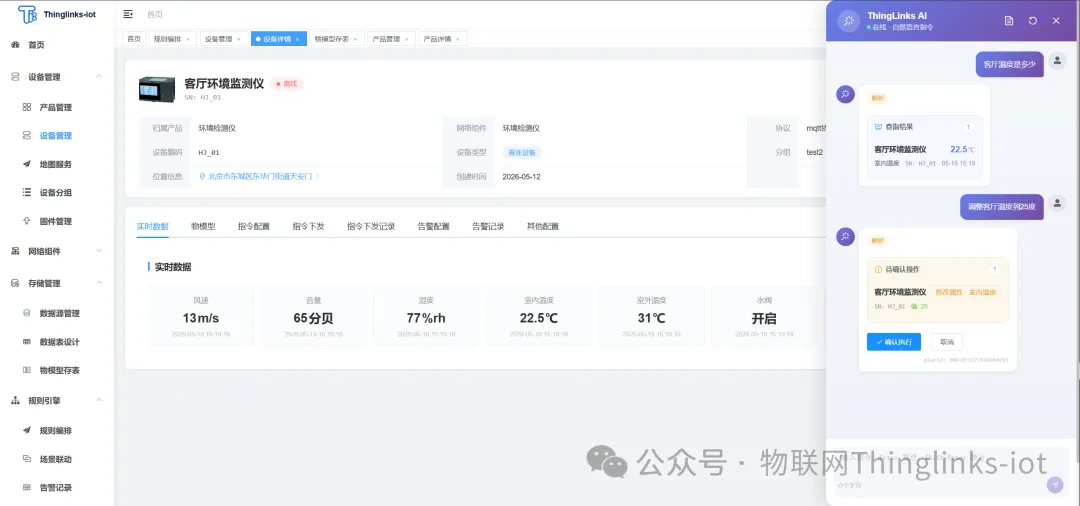Open 数据表设计 in the sidebar
1080x506 pixels.
59,341
